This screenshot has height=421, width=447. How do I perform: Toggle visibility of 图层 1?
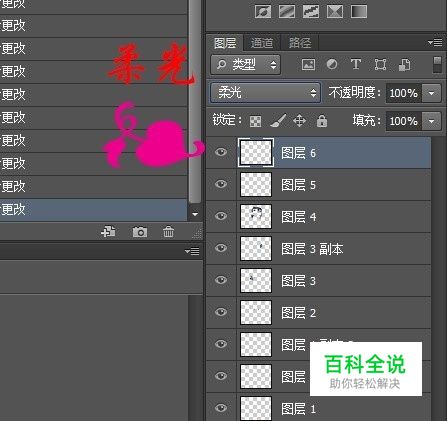[221, 408]
